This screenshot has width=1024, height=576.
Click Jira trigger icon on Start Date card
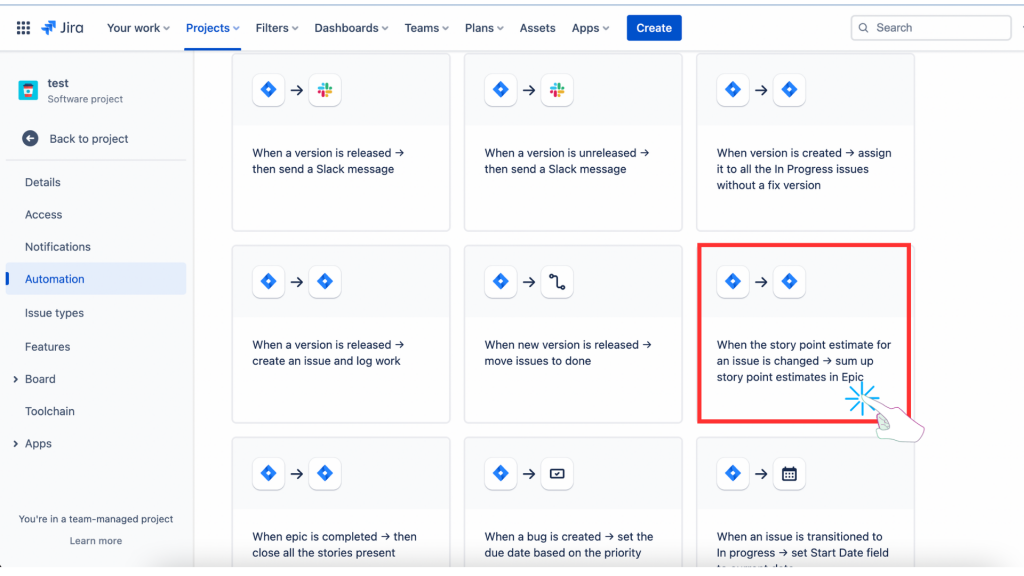point(733,474)
